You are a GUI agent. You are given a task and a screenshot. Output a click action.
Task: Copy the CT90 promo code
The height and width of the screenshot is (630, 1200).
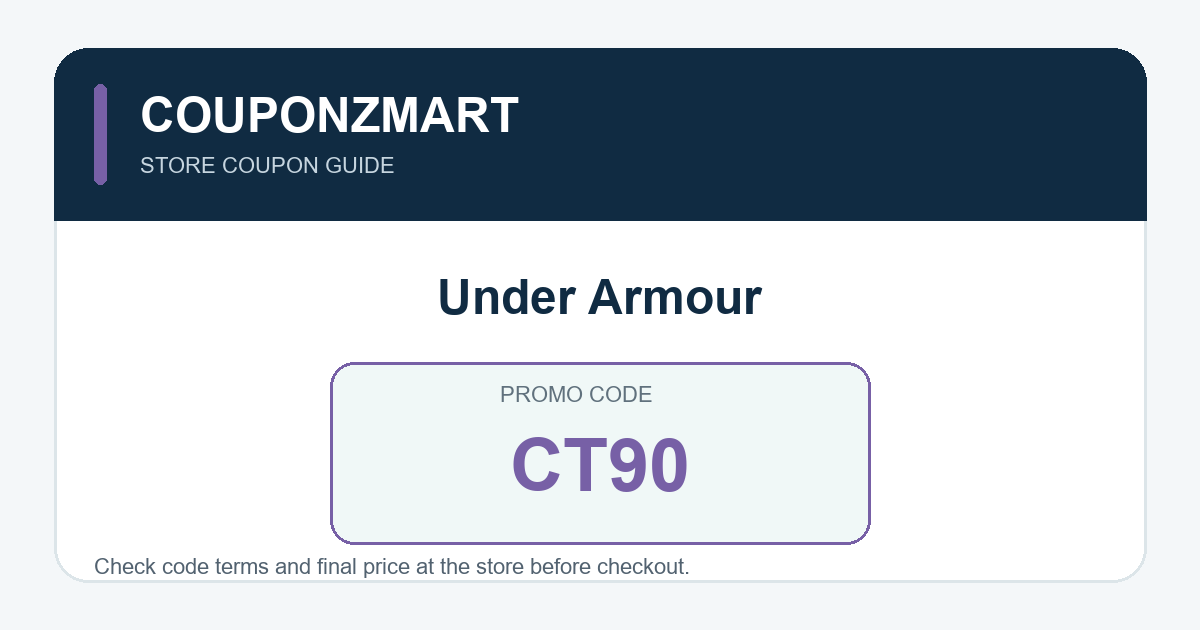[600, 466]
